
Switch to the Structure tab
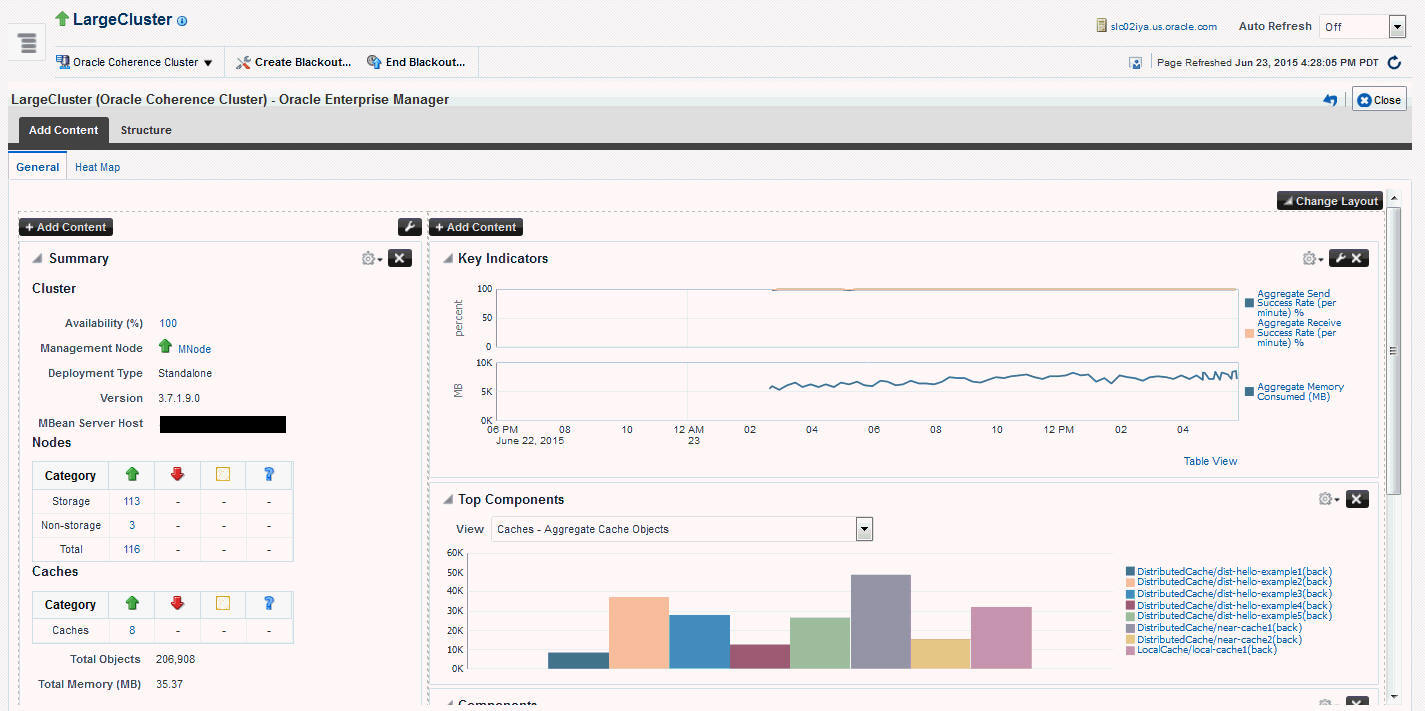(x=145, y=130)
